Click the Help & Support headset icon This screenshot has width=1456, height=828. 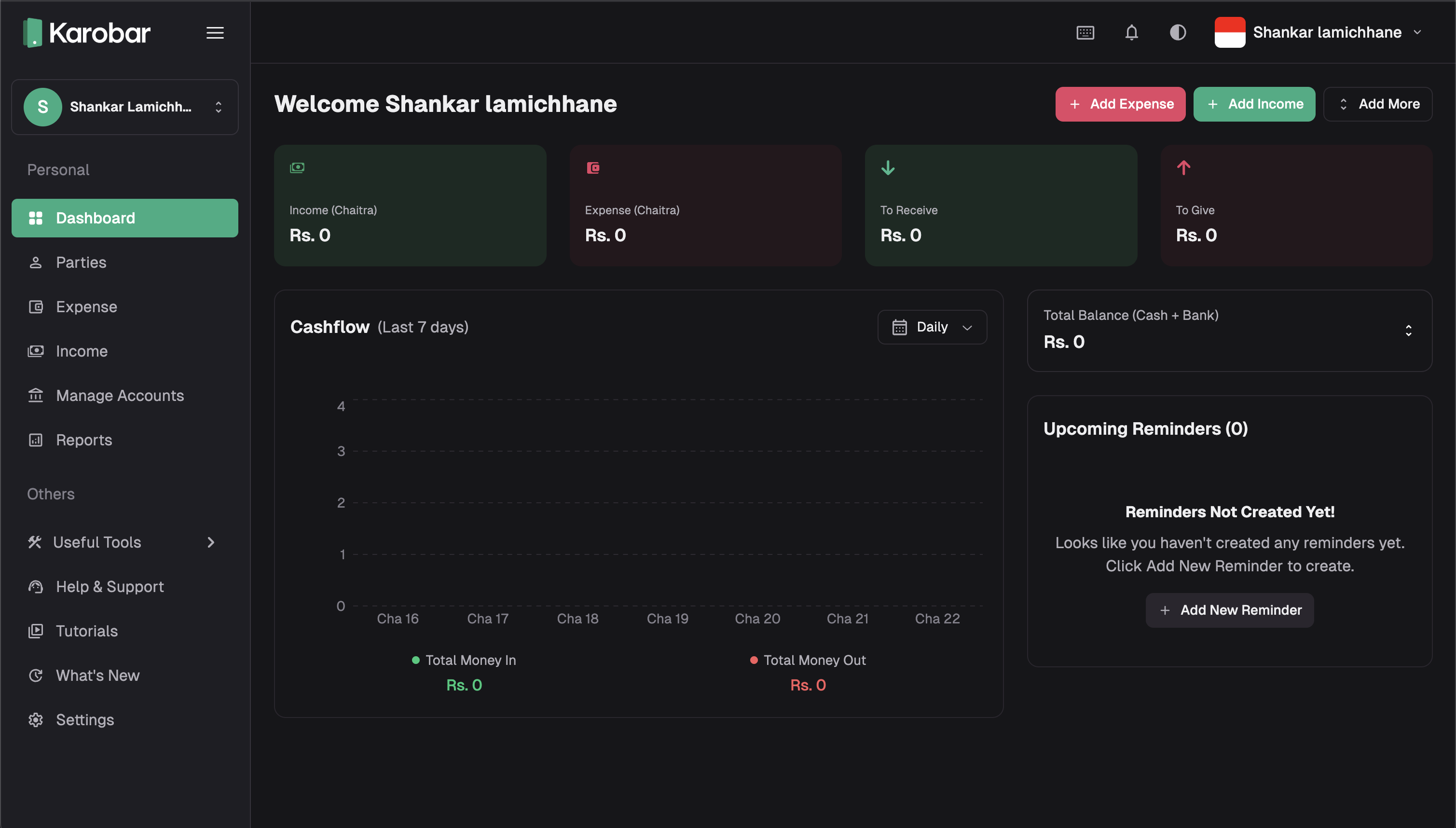point(36,586)
